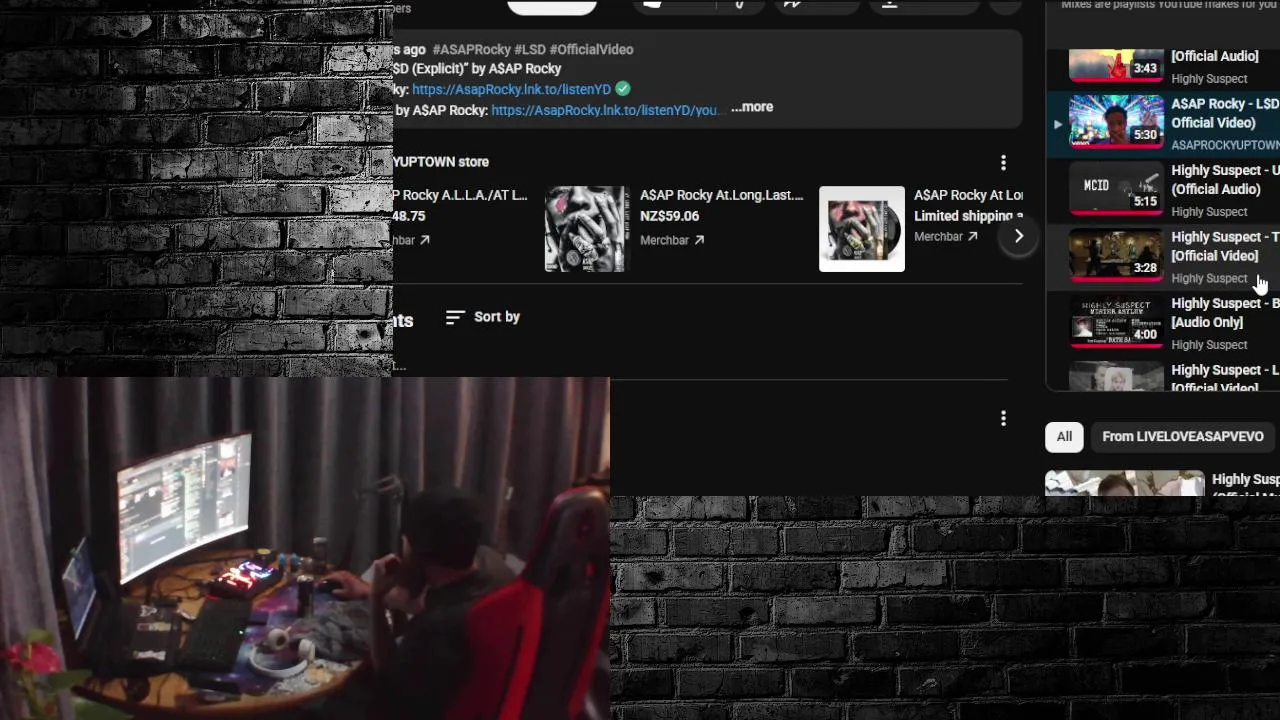The height and width of the screenshot is (720, 1280).
Task: Select the From LIVELOVEASAPVEVO chip
Action: pyautogui.click(x=1183, y=436)
